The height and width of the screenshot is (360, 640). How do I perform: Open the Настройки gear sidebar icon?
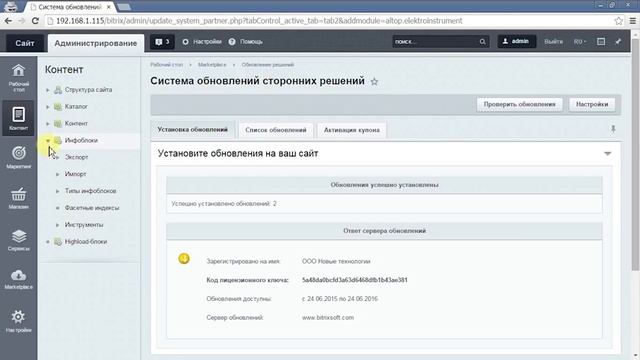18,321
